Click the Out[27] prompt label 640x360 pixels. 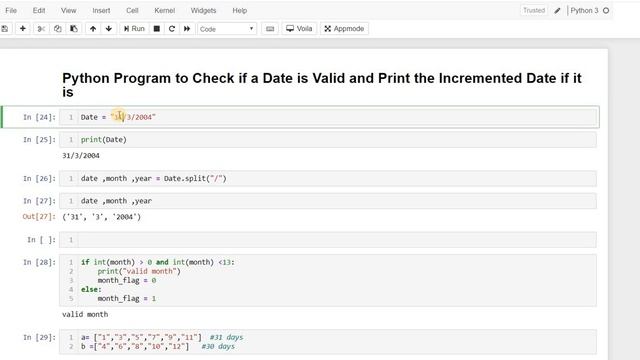39,217
